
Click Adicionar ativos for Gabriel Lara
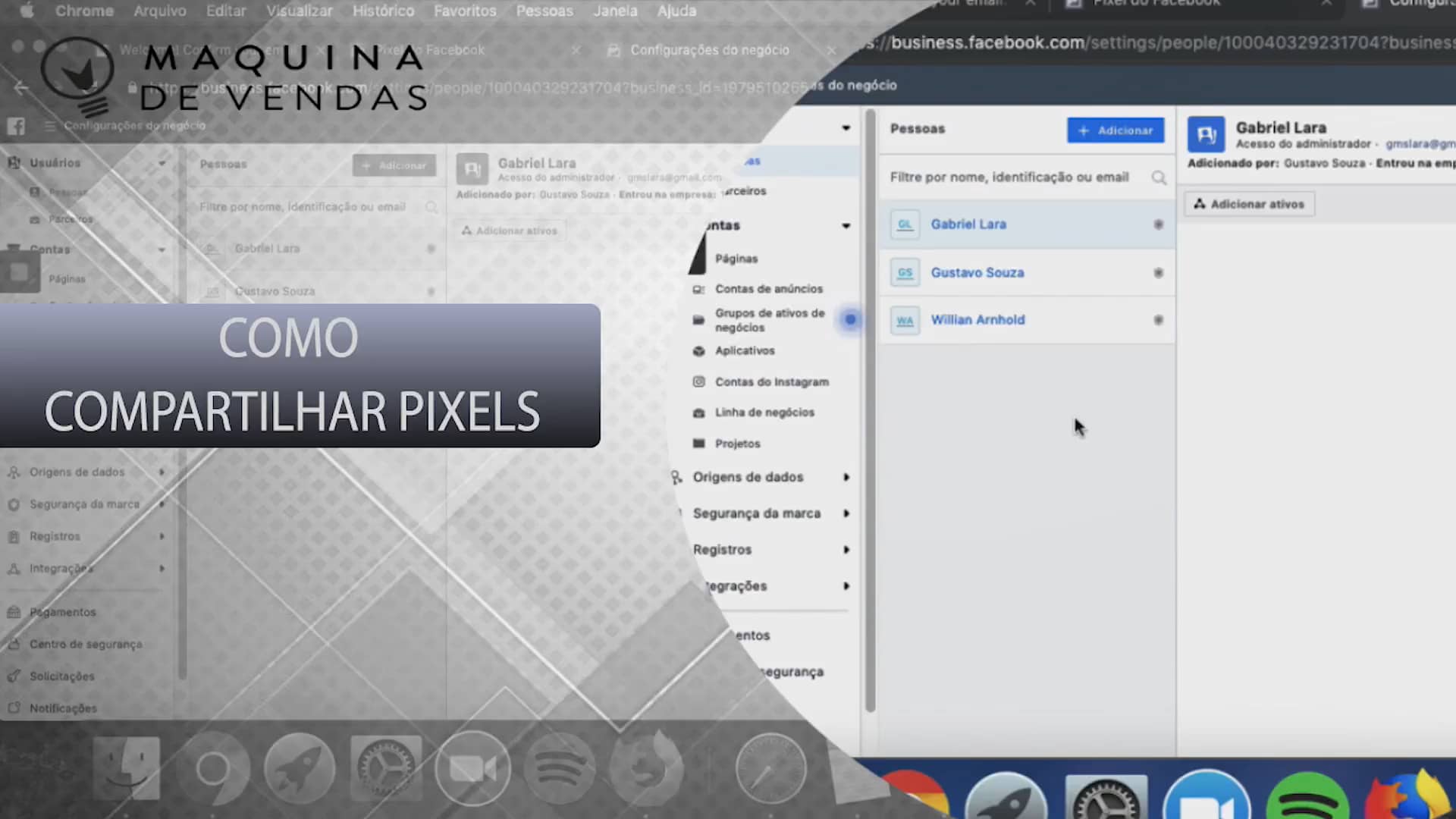[1248, 203]
